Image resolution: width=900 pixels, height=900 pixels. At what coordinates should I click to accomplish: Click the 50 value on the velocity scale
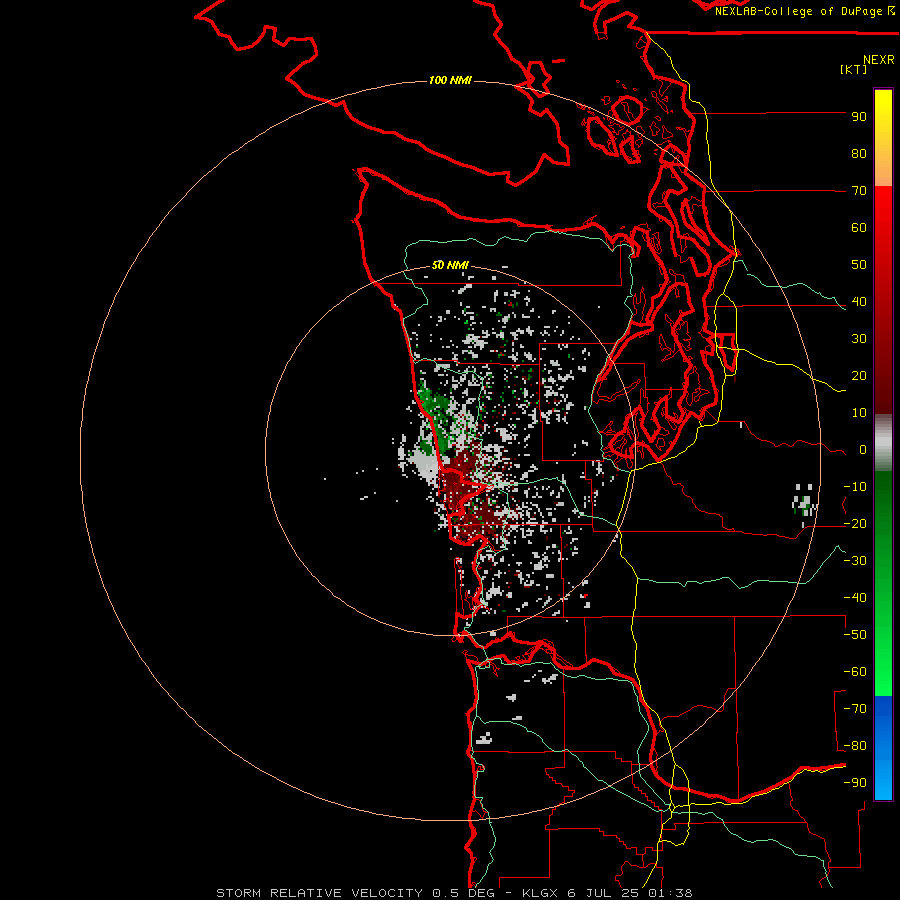859,265
